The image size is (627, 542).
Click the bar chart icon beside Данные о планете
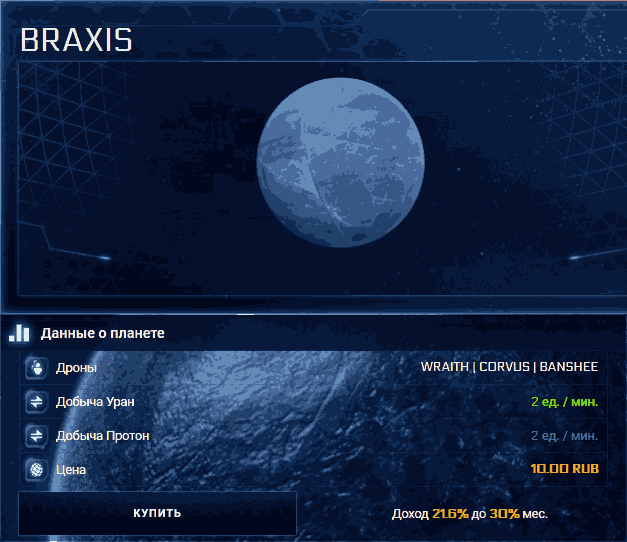(x=21, y=333)
